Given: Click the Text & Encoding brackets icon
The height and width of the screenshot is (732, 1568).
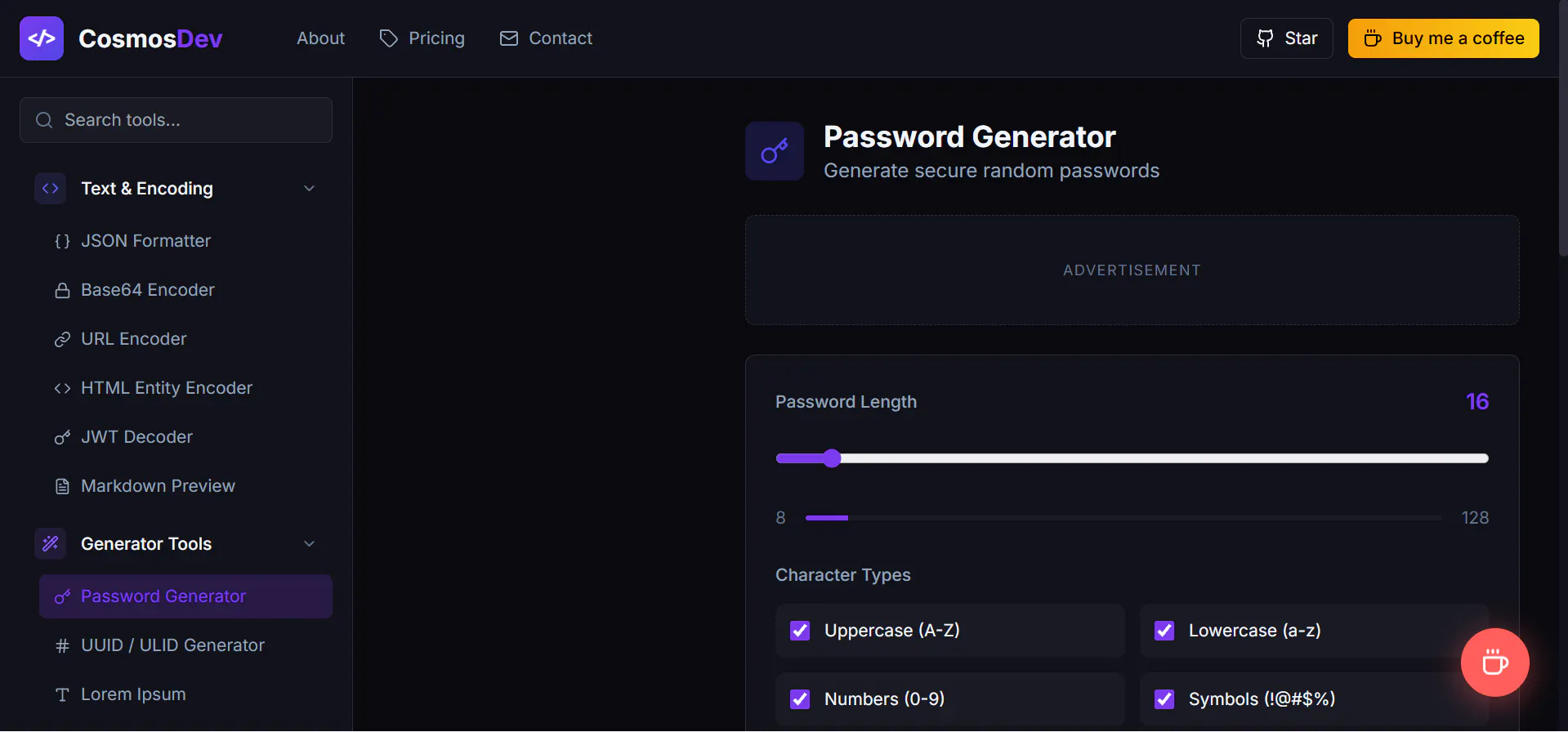Looking at the screenshot, I should coord(51,189).
